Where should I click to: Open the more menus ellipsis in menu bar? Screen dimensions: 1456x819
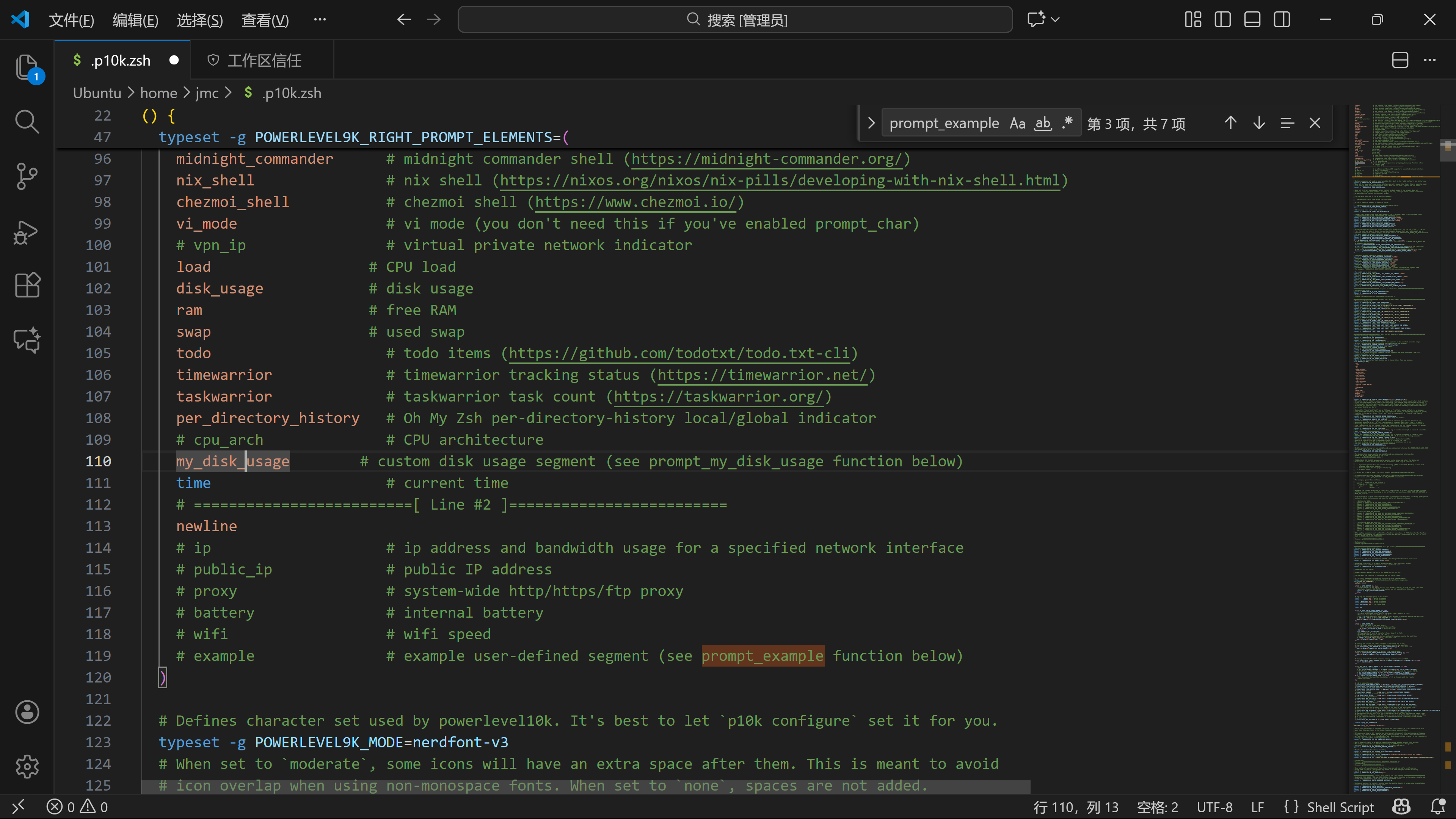pyautogui.click(x=320, y=20)
